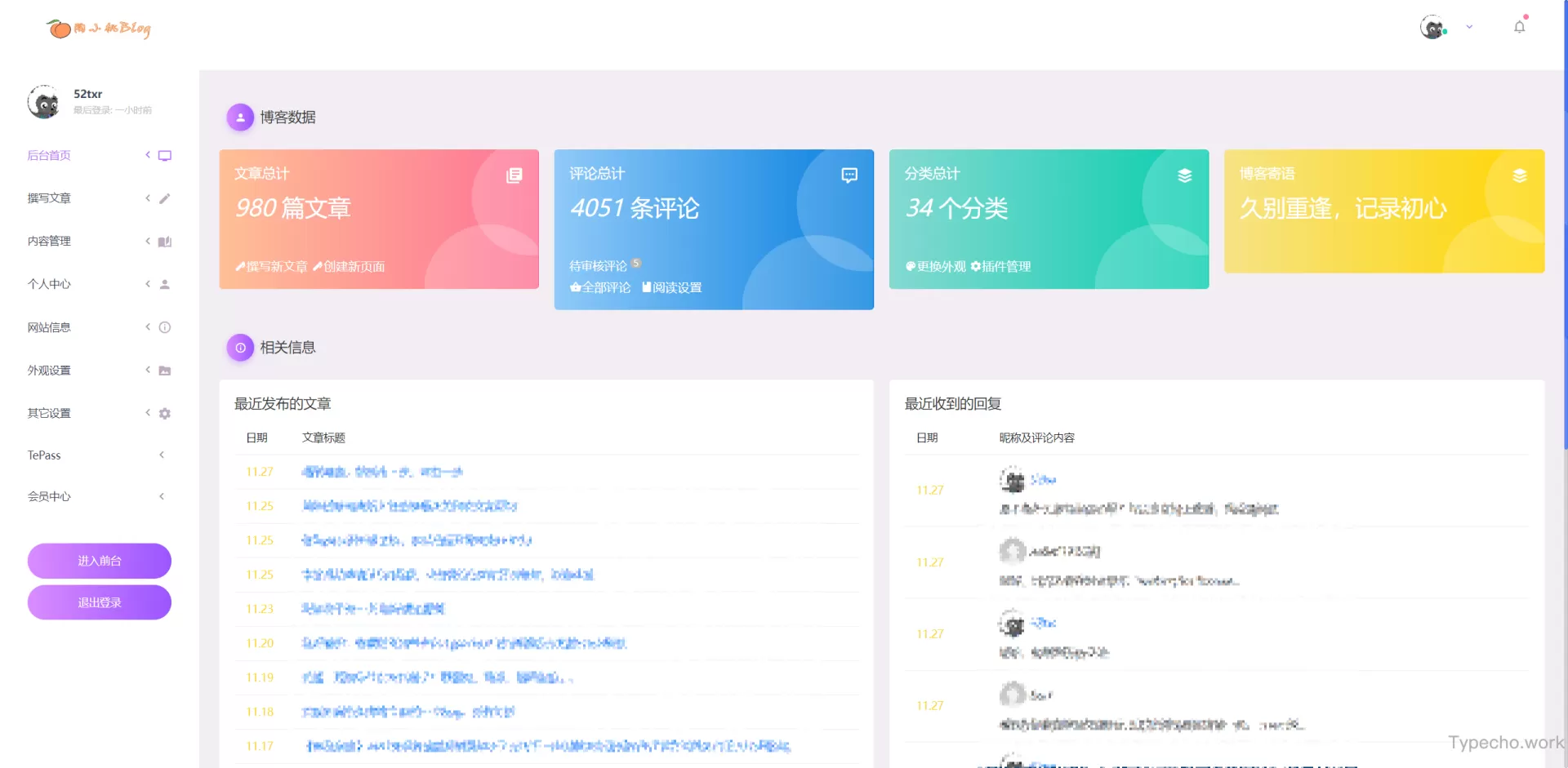1568x768 pixels.
Task: Click the 52txr profile avatar
Action: (x=43, y=101)
